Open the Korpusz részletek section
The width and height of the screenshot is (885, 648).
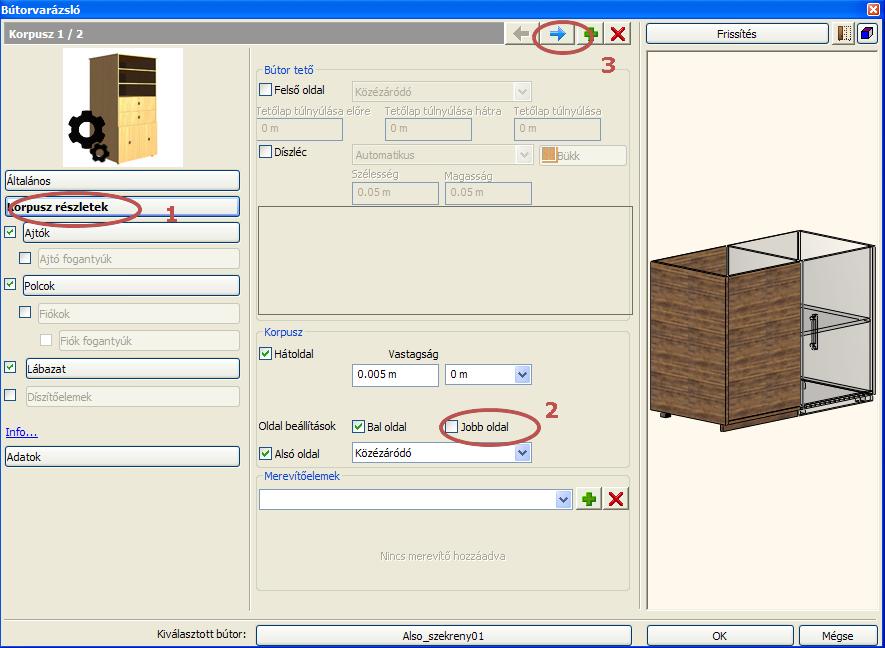tap(122, 207)
